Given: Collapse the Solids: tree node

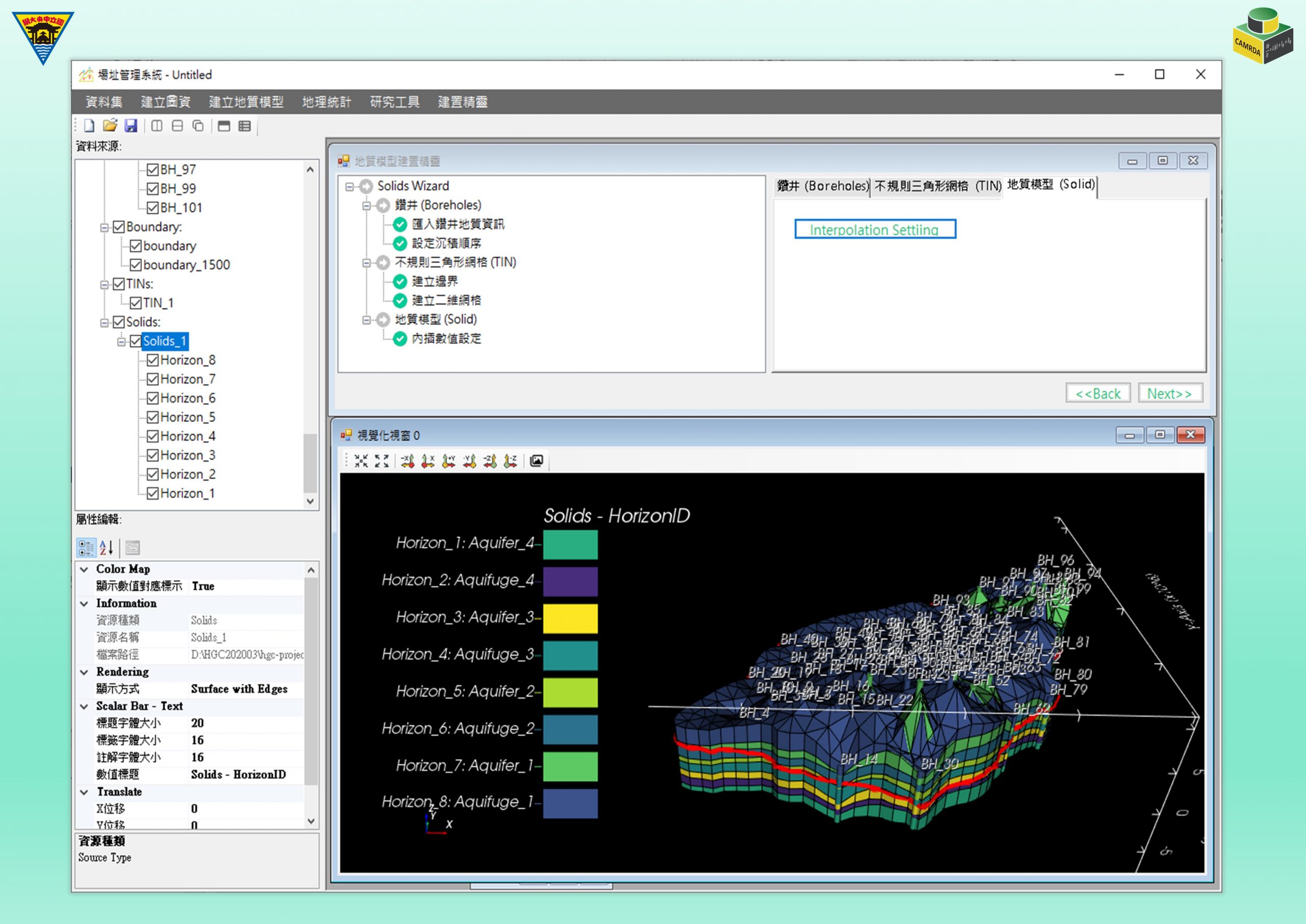Looking at the screenshot, I should pos(105,322).
